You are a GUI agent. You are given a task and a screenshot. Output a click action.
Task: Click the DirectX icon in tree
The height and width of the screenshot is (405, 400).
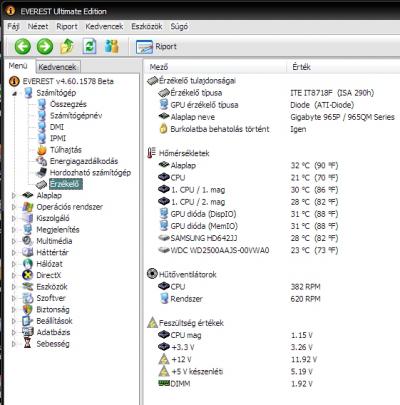click(27, 275)
